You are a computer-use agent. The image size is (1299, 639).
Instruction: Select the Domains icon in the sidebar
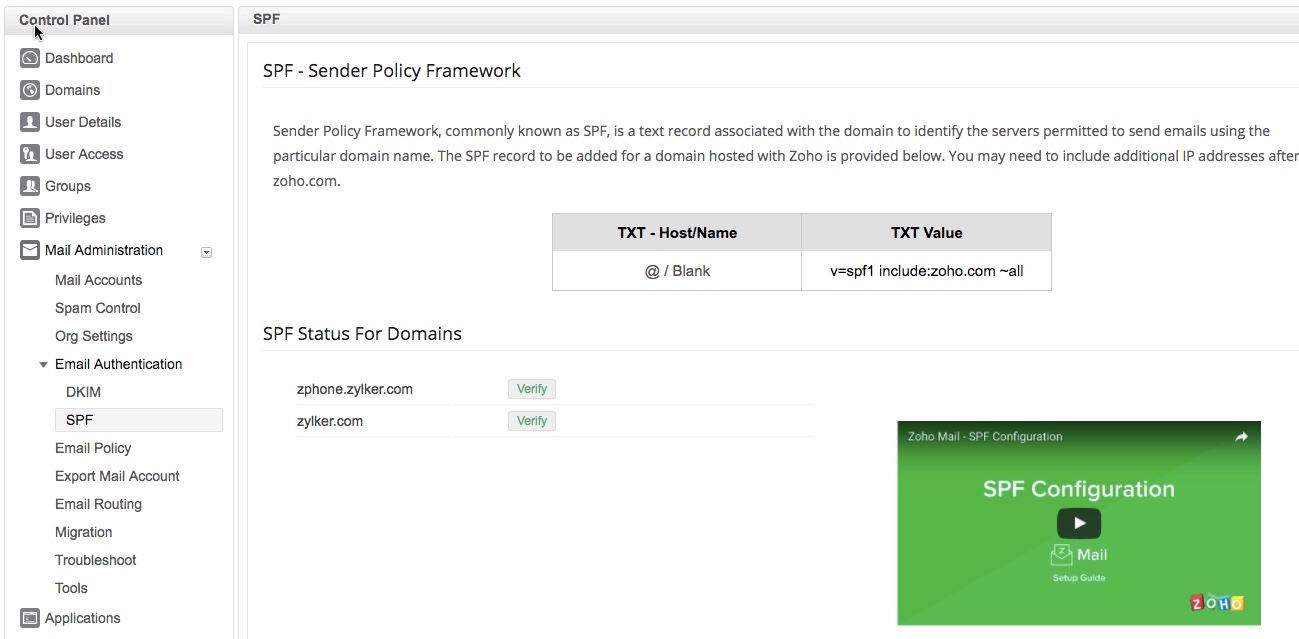(30, 90)
